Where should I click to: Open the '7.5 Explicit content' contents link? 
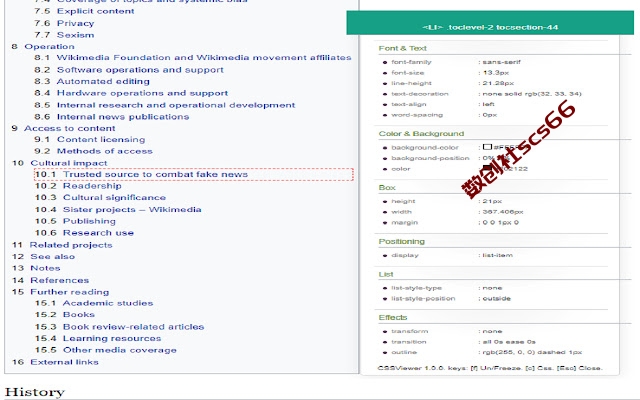[84, 11]
